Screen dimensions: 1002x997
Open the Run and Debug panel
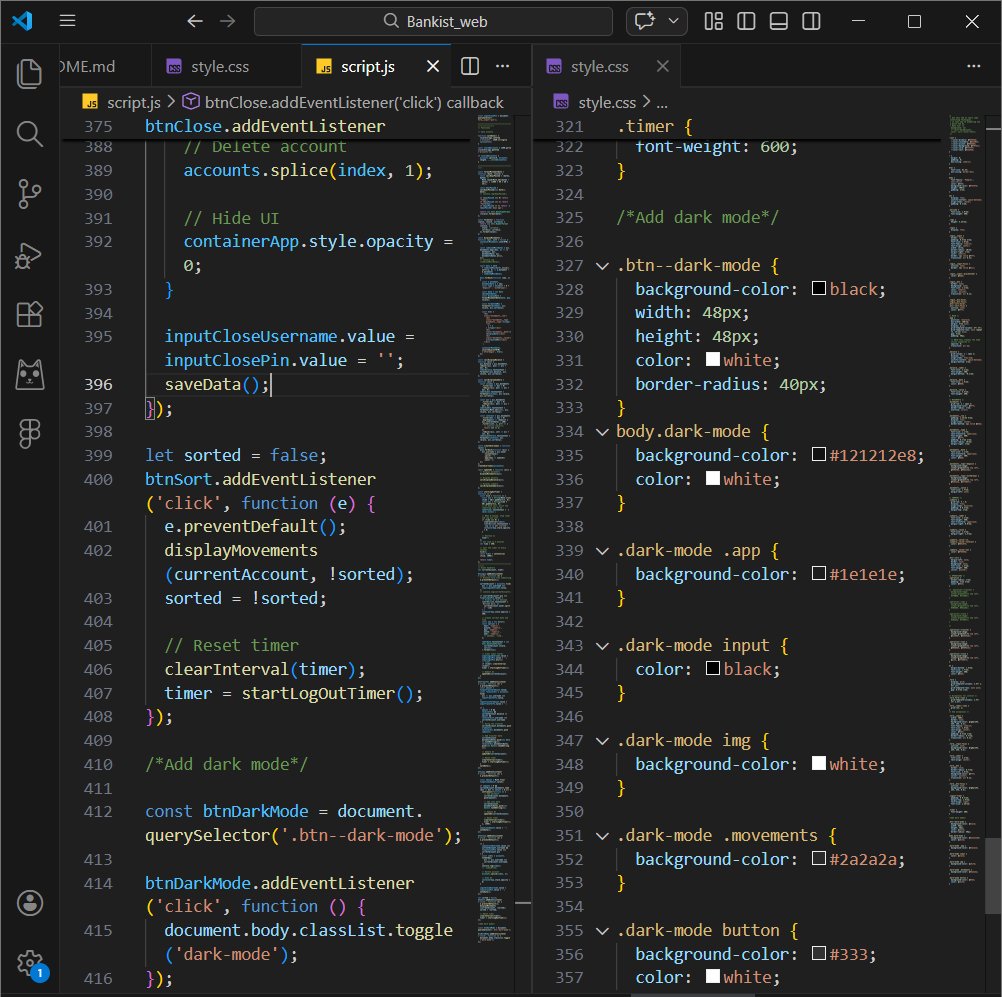pos(30,256)
